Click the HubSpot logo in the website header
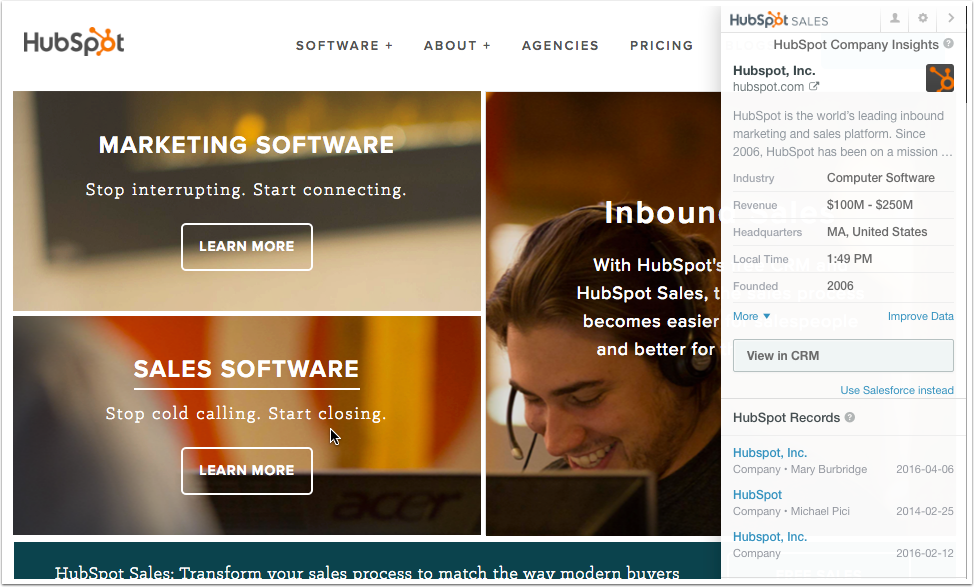Screen dimensions: 974x587 [x=74, y=42]
